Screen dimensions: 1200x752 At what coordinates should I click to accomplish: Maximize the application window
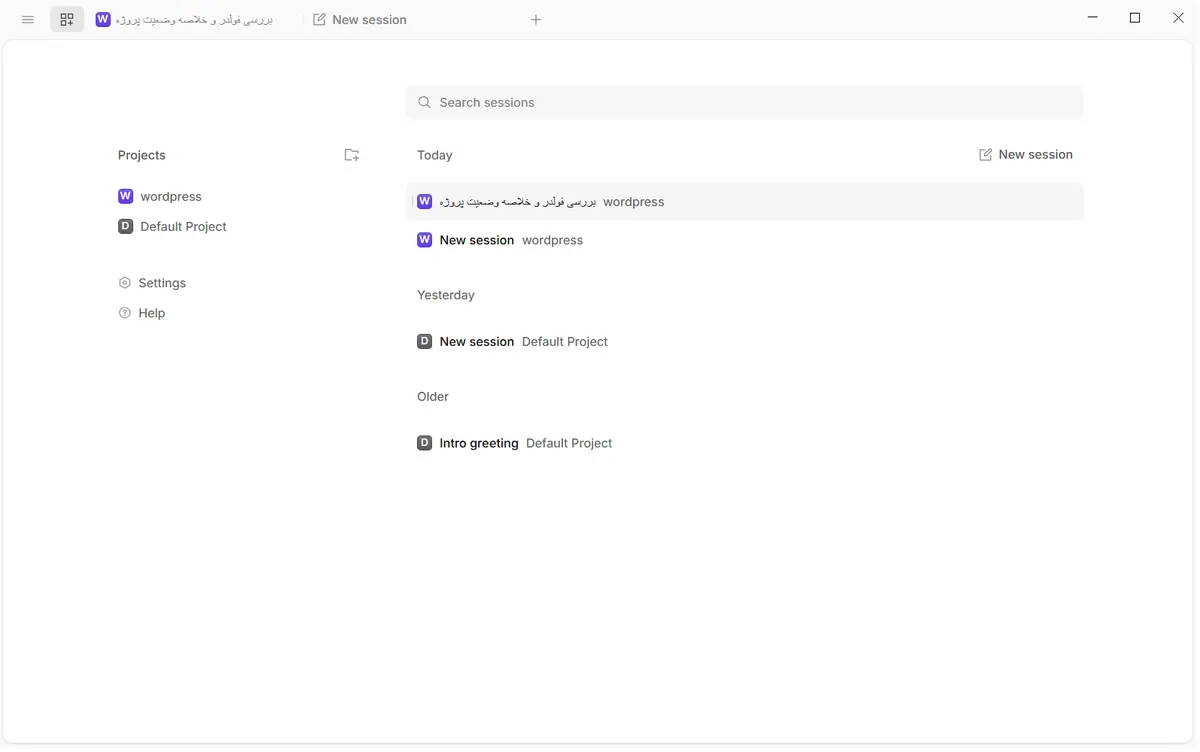click(x=1135, y=18)
